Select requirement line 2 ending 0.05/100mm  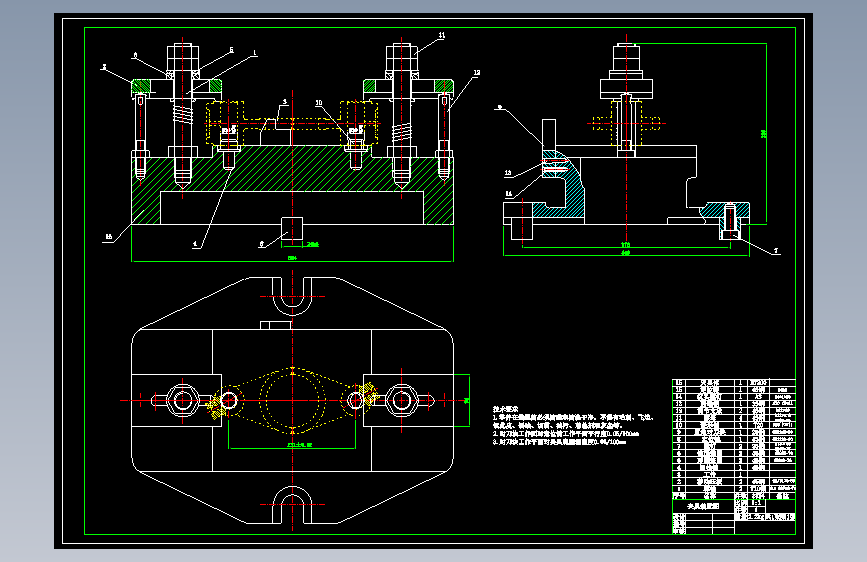pos(566,434)
